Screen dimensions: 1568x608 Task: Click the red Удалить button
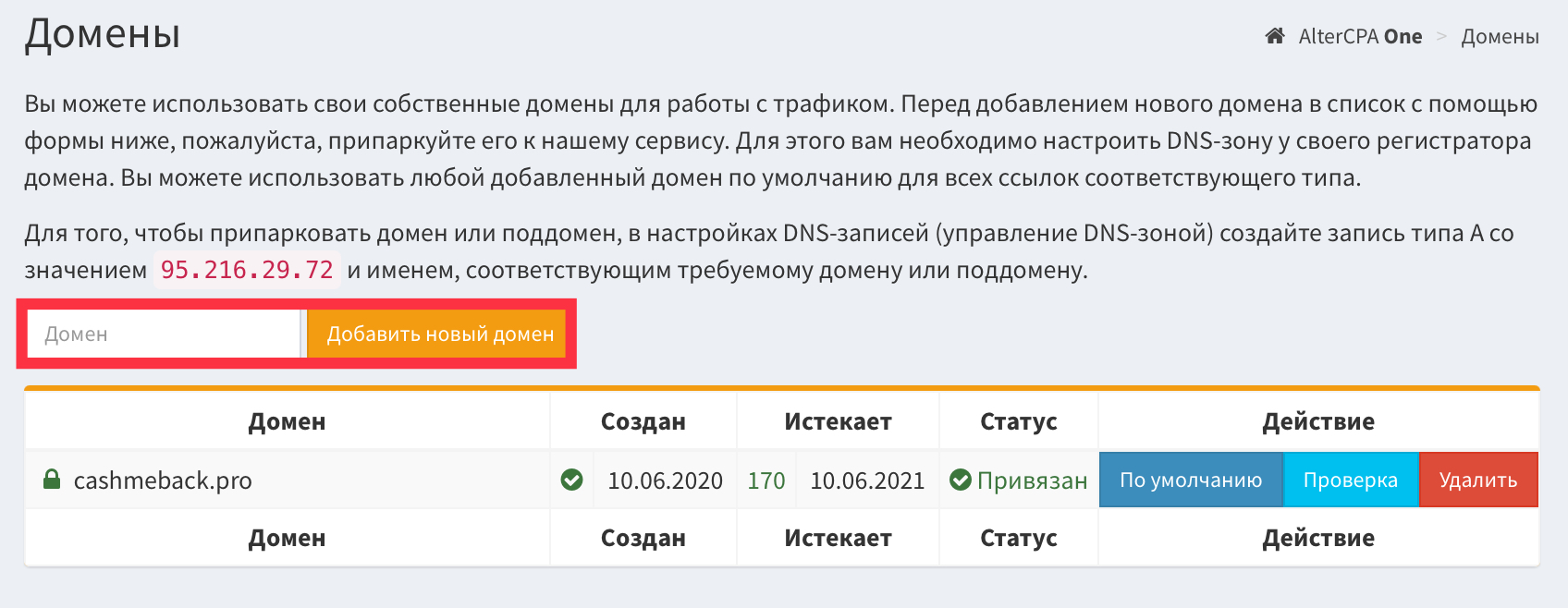pyautogui.click(x=1478, y=480)
